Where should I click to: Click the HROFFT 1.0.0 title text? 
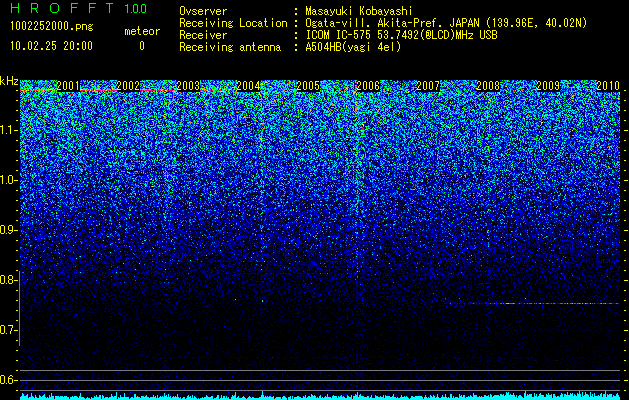coord(79,8)
